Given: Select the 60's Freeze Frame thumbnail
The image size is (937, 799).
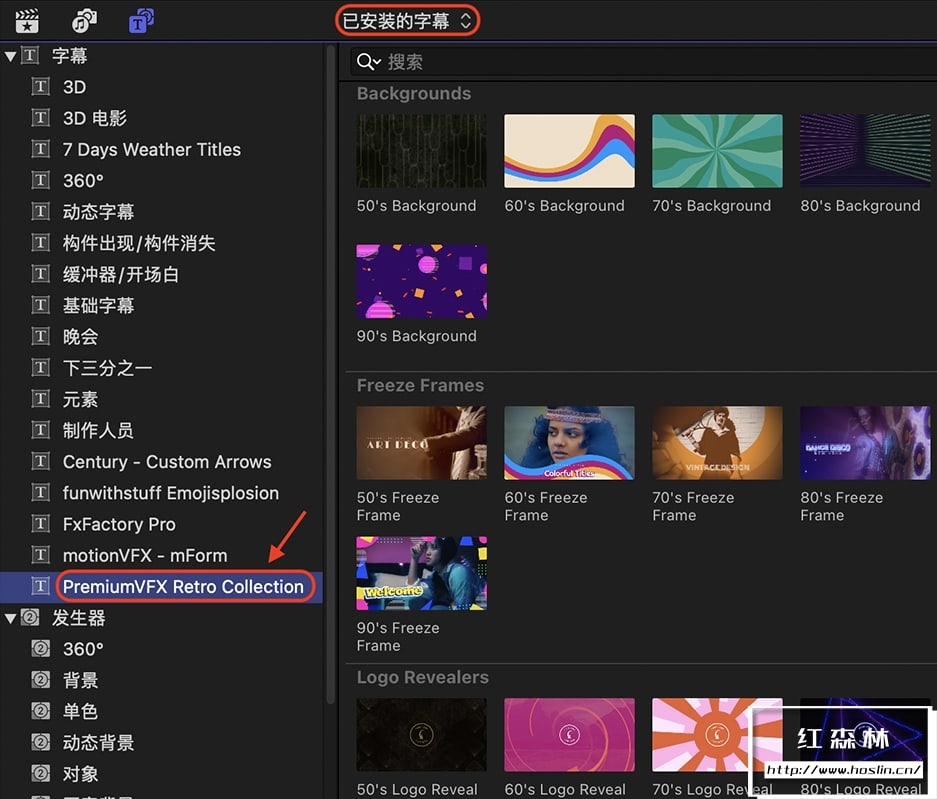Looking at the screenshot, I should 569,443.
